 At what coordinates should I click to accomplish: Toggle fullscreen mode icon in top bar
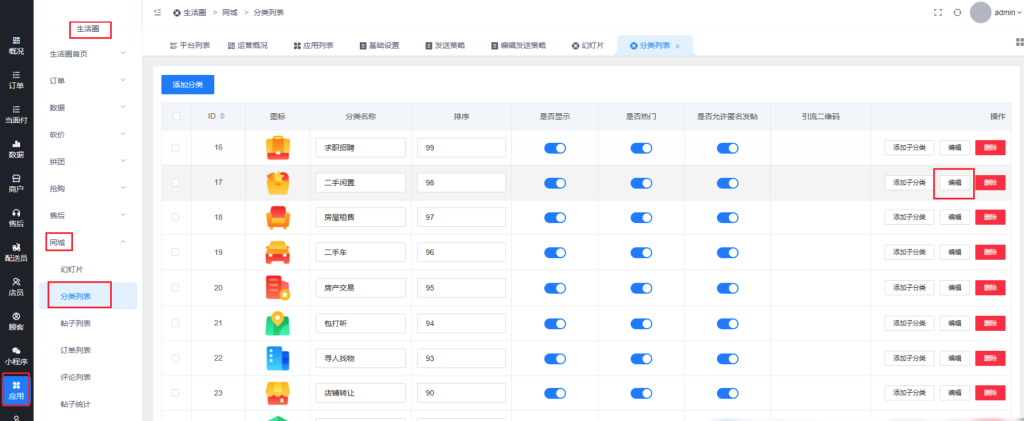click(x=937, y=12)
